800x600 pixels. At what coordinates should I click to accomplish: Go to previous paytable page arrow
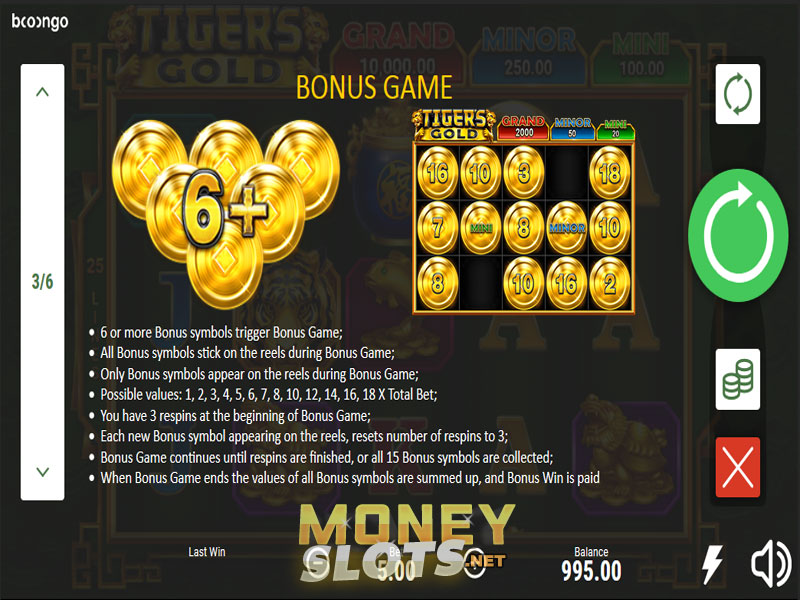[42, 92]
